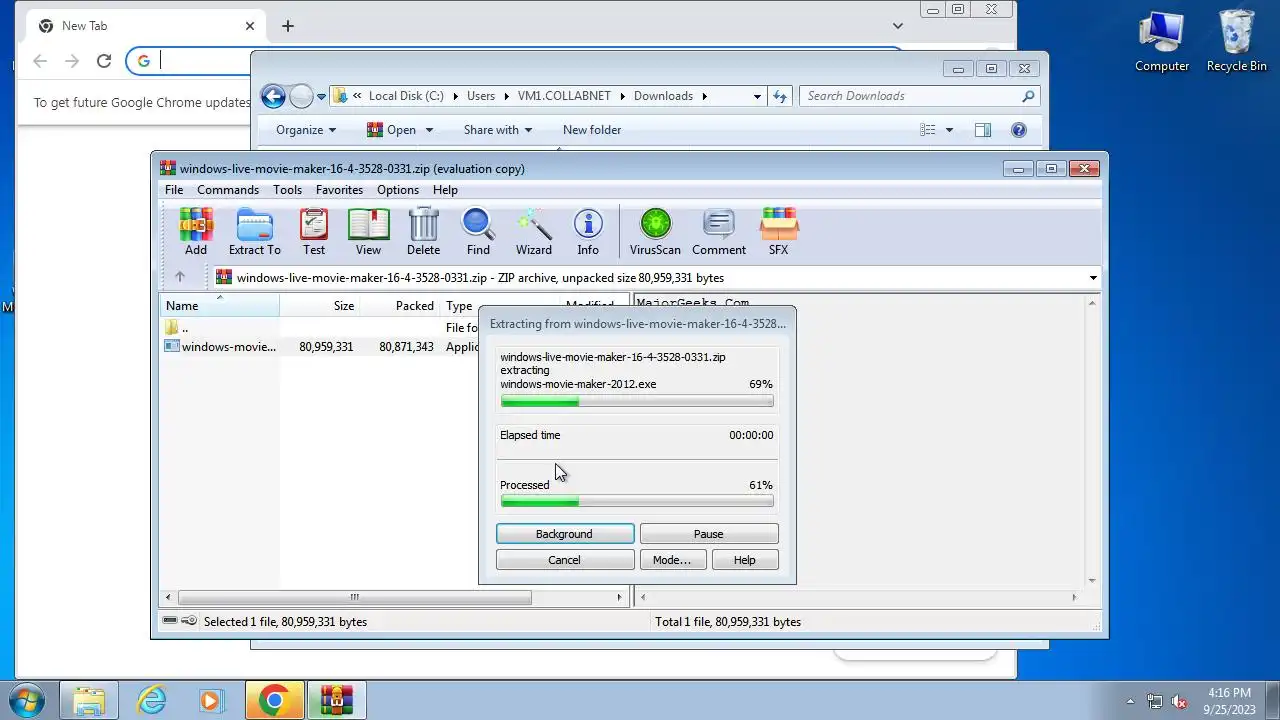The width and height of the screenshot is (1280, 720).
Task: Click the volume icon in system tray
Action: pyautogui.click(x=1179, y=701)
